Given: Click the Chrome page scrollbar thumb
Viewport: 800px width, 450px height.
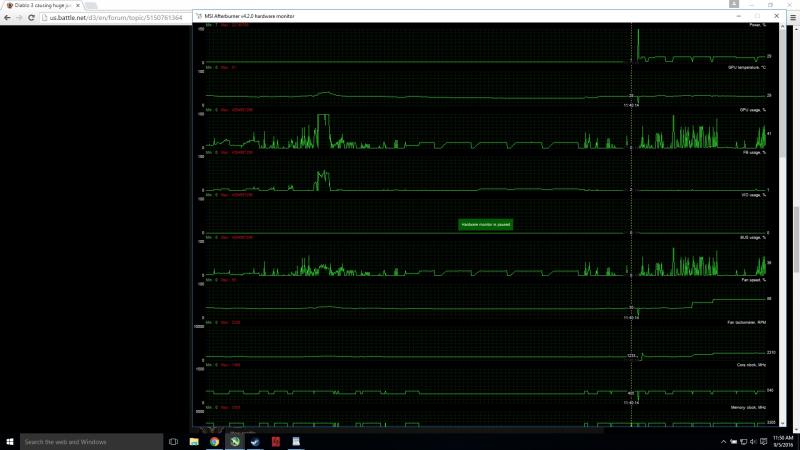Looking at the screenshot, I should [796, 239].
